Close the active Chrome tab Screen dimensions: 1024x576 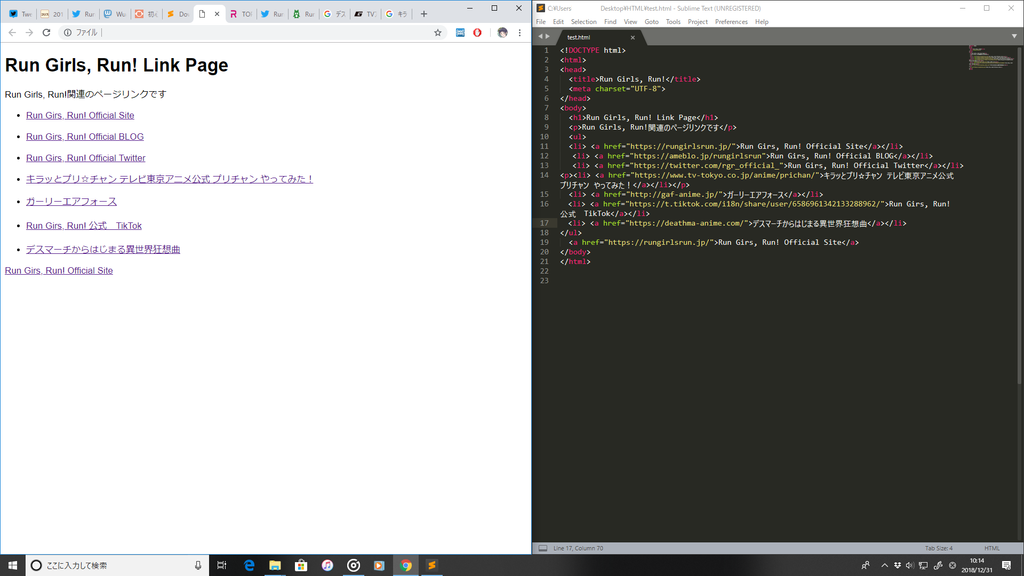[x=217, y=14]
